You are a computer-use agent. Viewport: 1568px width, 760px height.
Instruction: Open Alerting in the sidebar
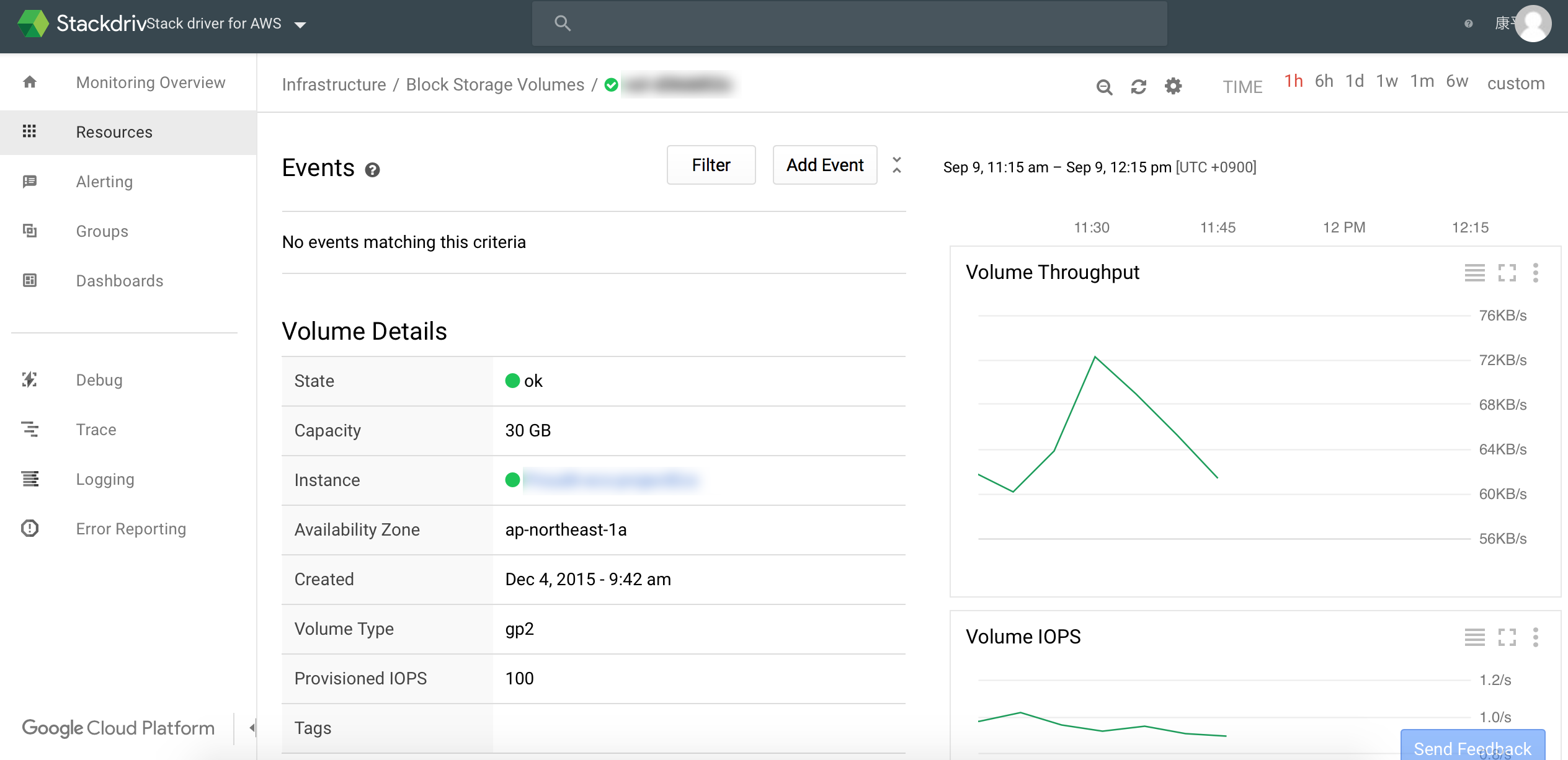click(x=104, y=182)
